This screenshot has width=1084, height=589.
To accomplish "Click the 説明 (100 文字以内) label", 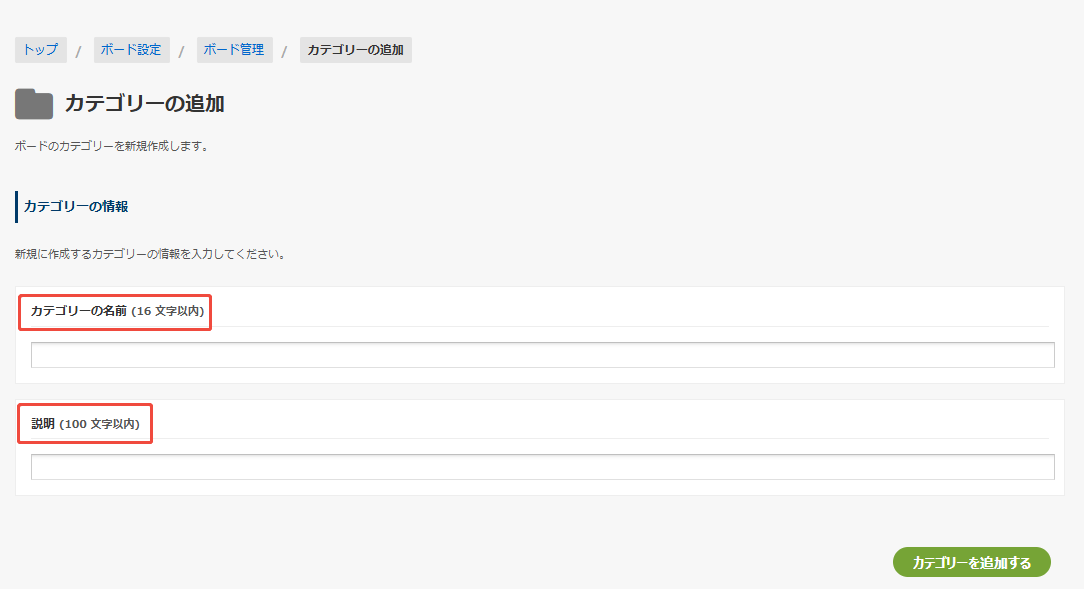I will click(86, 424).
